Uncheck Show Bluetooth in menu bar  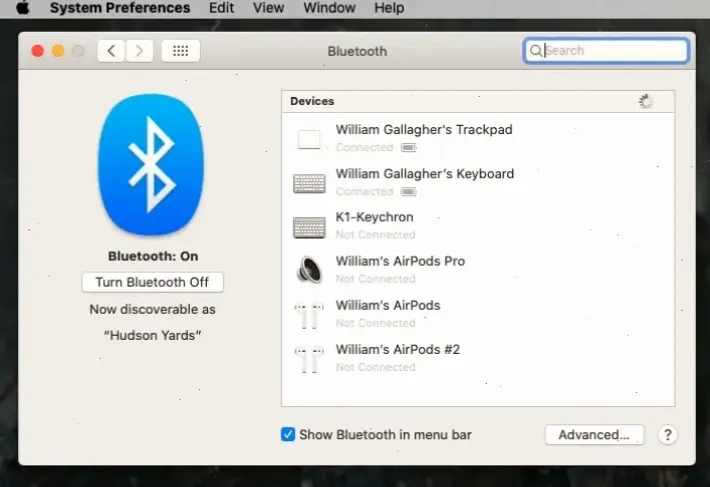[288, 435]
